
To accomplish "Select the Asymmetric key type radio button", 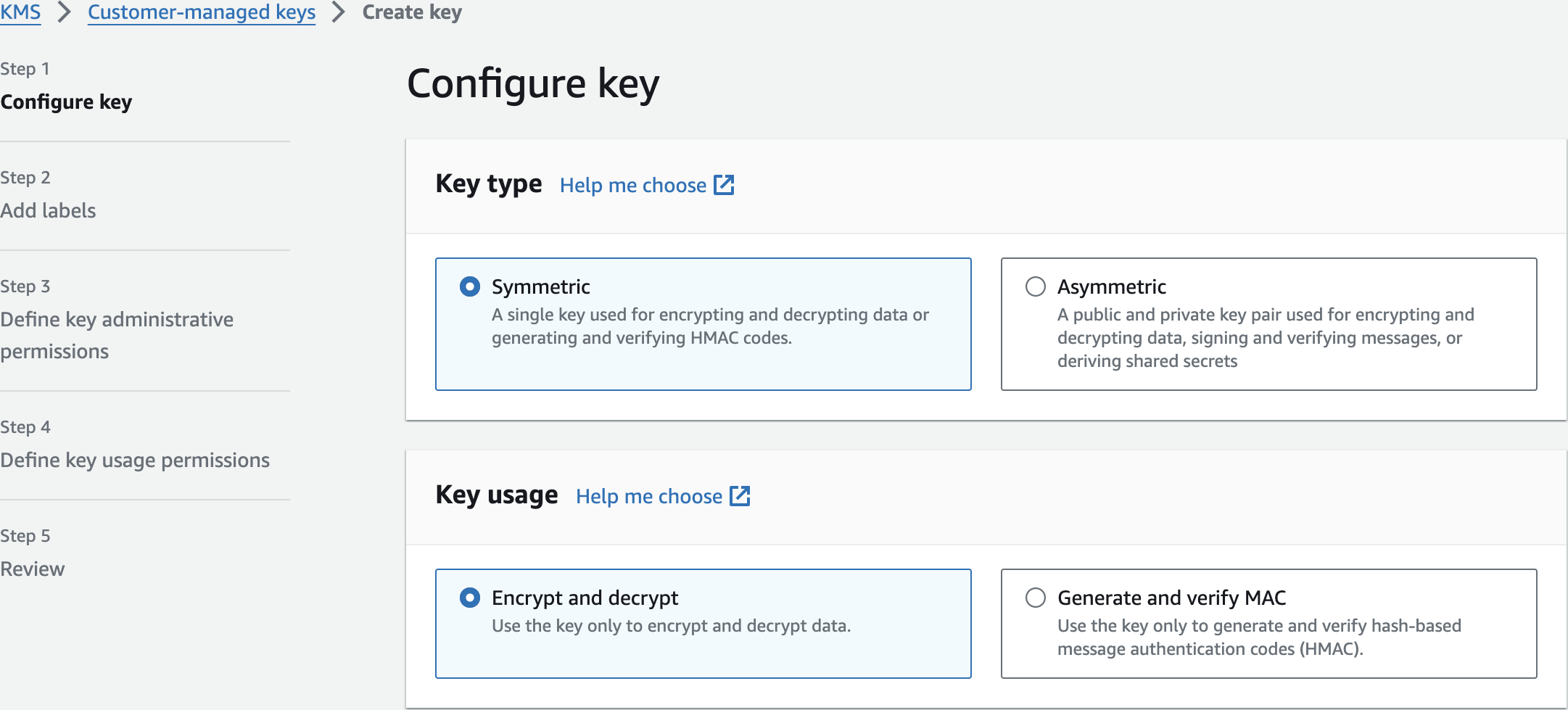I will coord(1036,286).
